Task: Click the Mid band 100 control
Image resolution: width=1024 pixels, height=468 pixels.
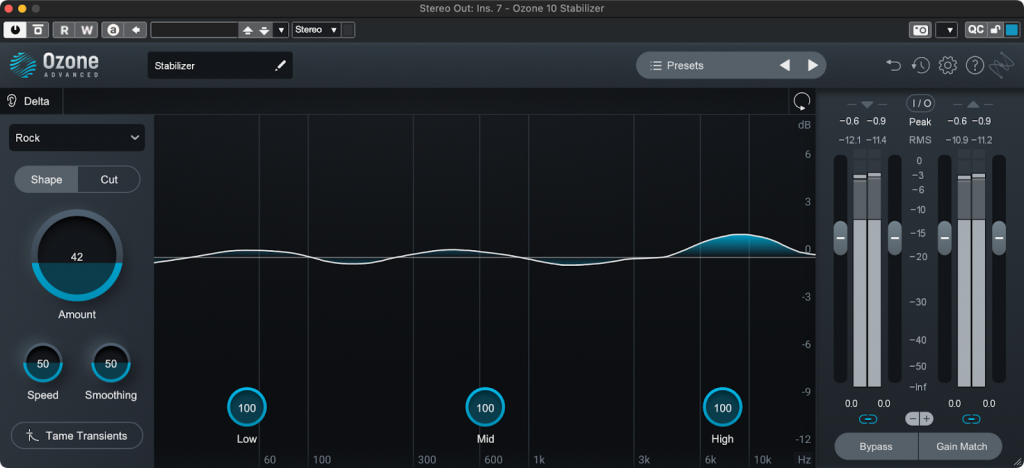Action: click(x=485, y=408)
